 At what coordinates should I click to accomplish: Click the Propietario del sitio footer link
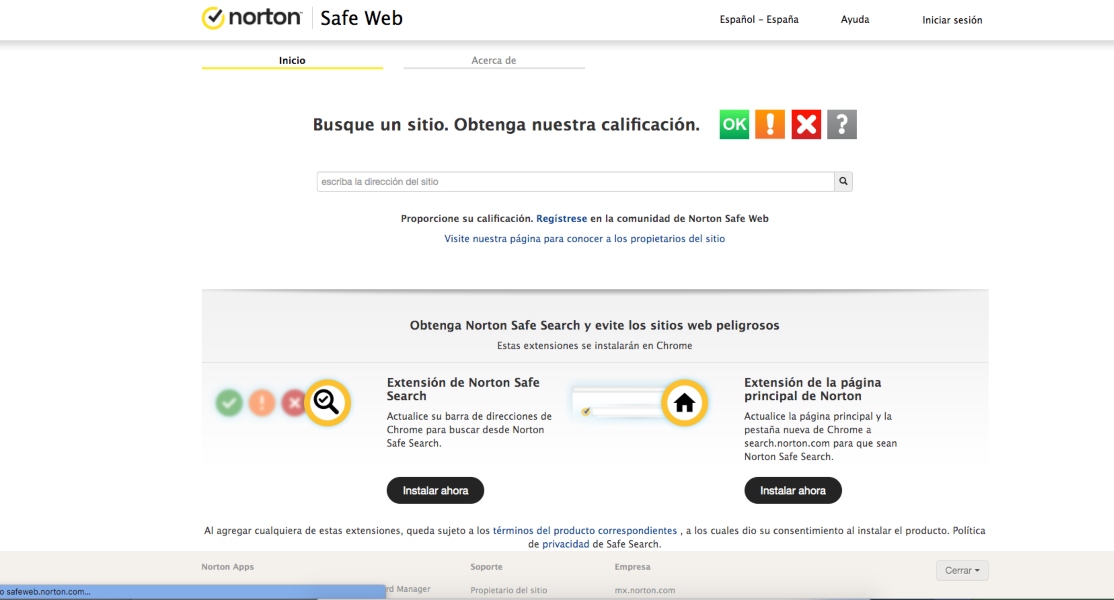point(509,590)
